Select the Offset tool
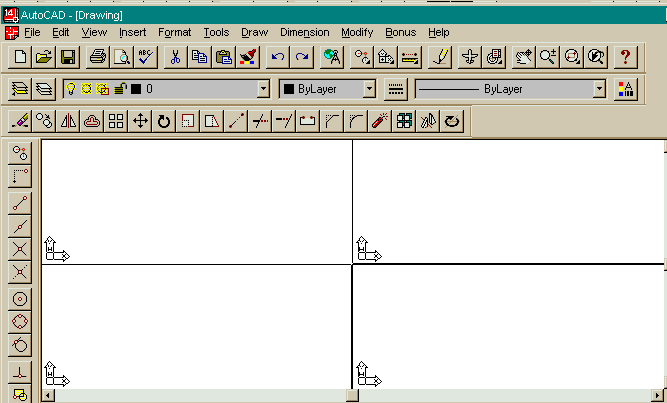Image resolution: width=667 pixels, height=403 pixels. (x=92, y=121)
